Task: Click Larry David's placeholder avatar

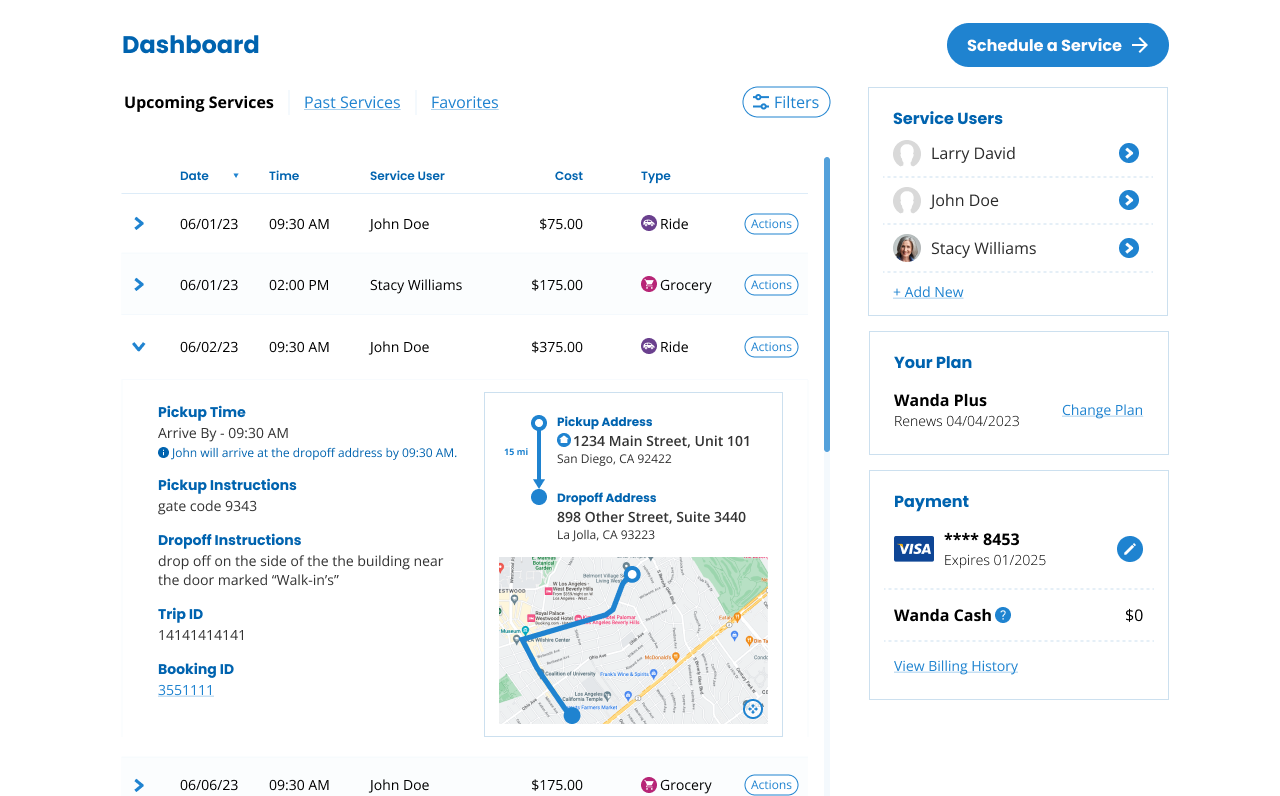Action: click(x=907, y=153)
